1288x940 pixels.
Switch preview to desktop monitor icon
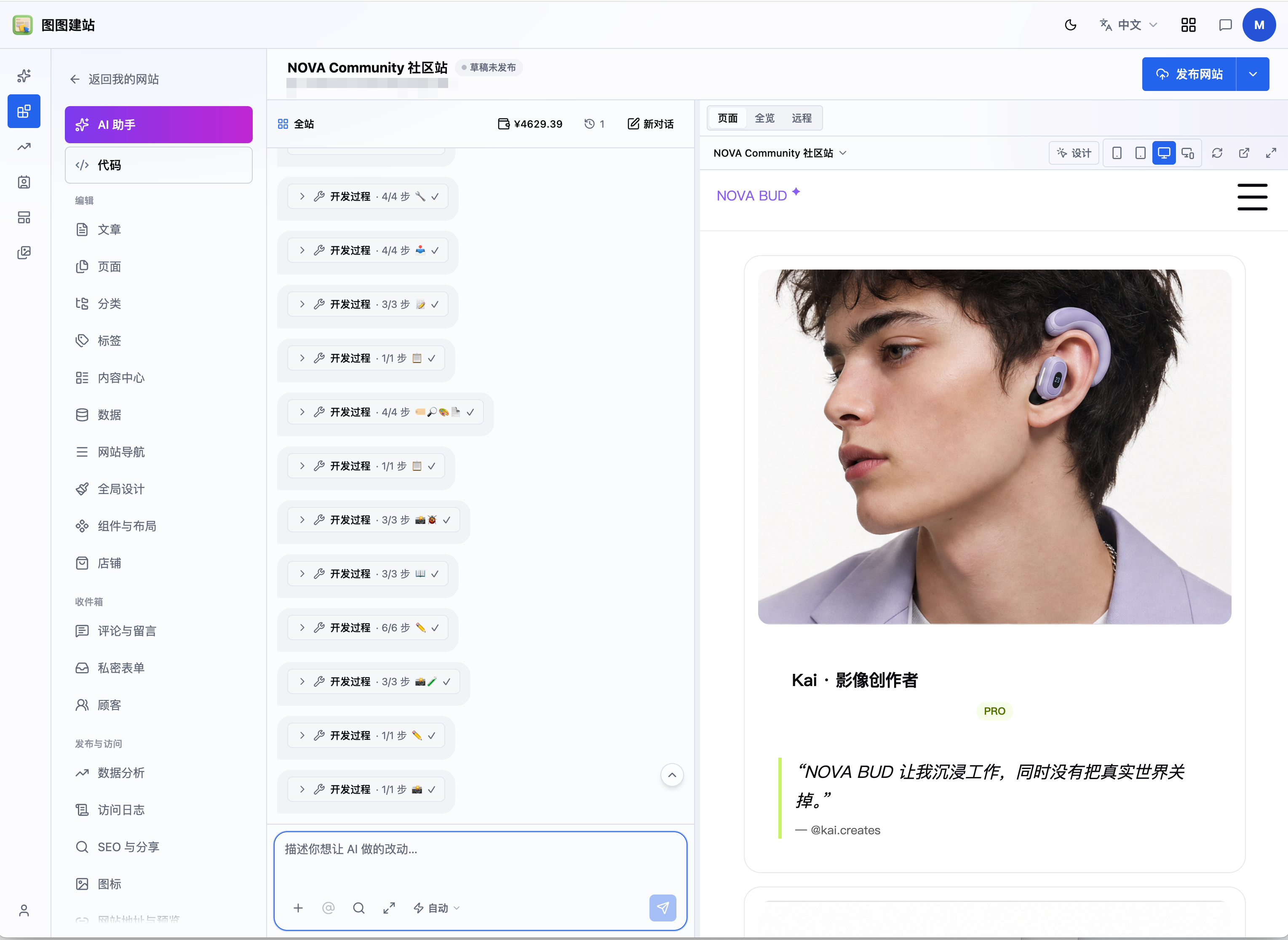coord(1164,153)
